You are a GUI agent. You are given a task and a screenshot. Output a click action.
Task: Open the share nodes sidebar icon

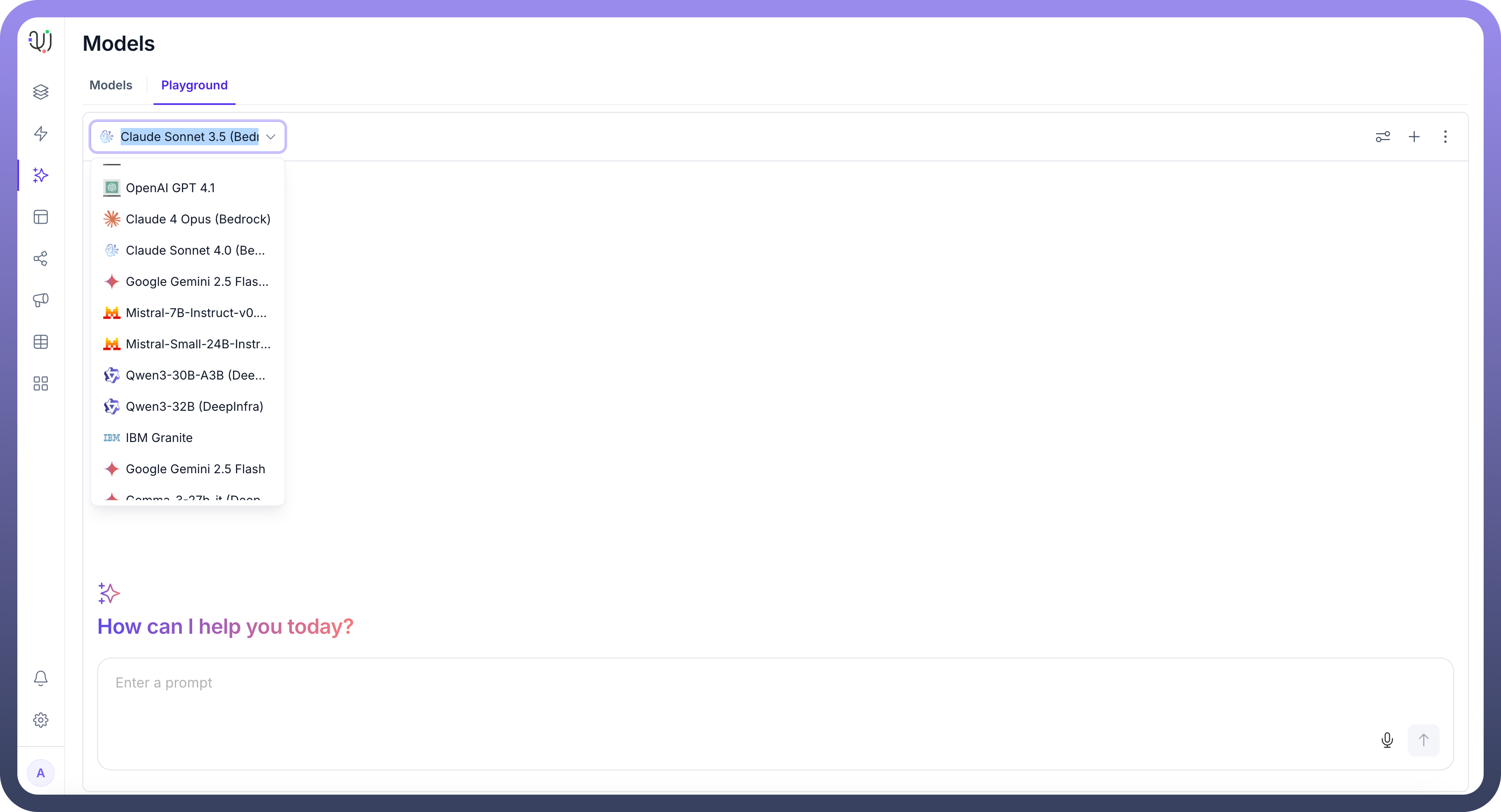(x=41, y=259)
